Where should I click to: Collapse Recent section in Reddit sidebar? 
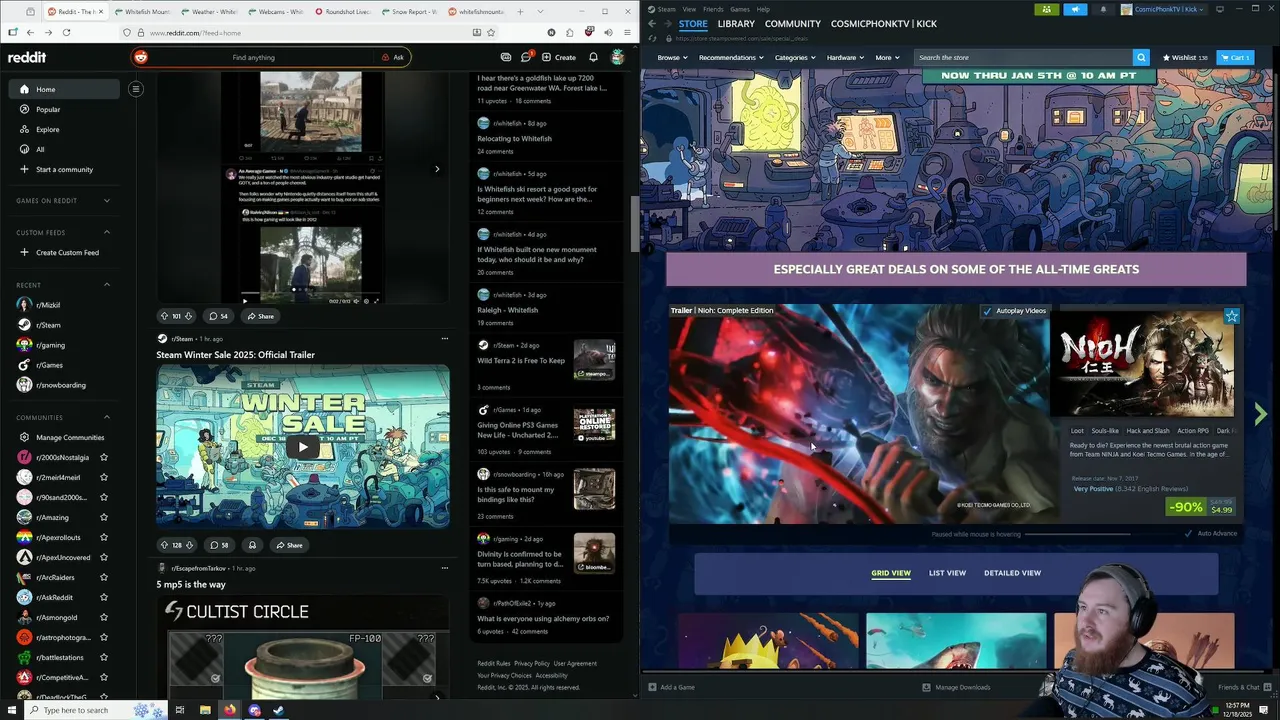[107, 285]
